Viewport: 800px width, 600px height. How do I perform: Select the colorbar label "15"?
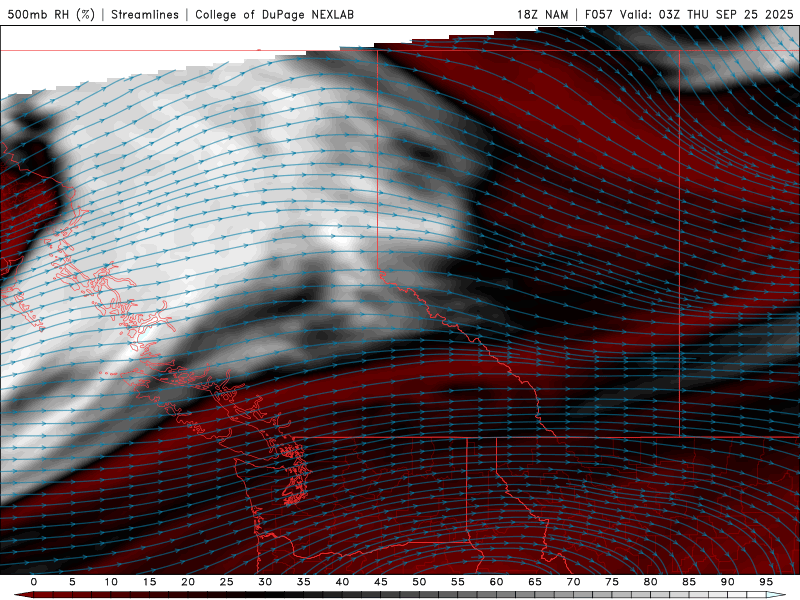point(149,582)
